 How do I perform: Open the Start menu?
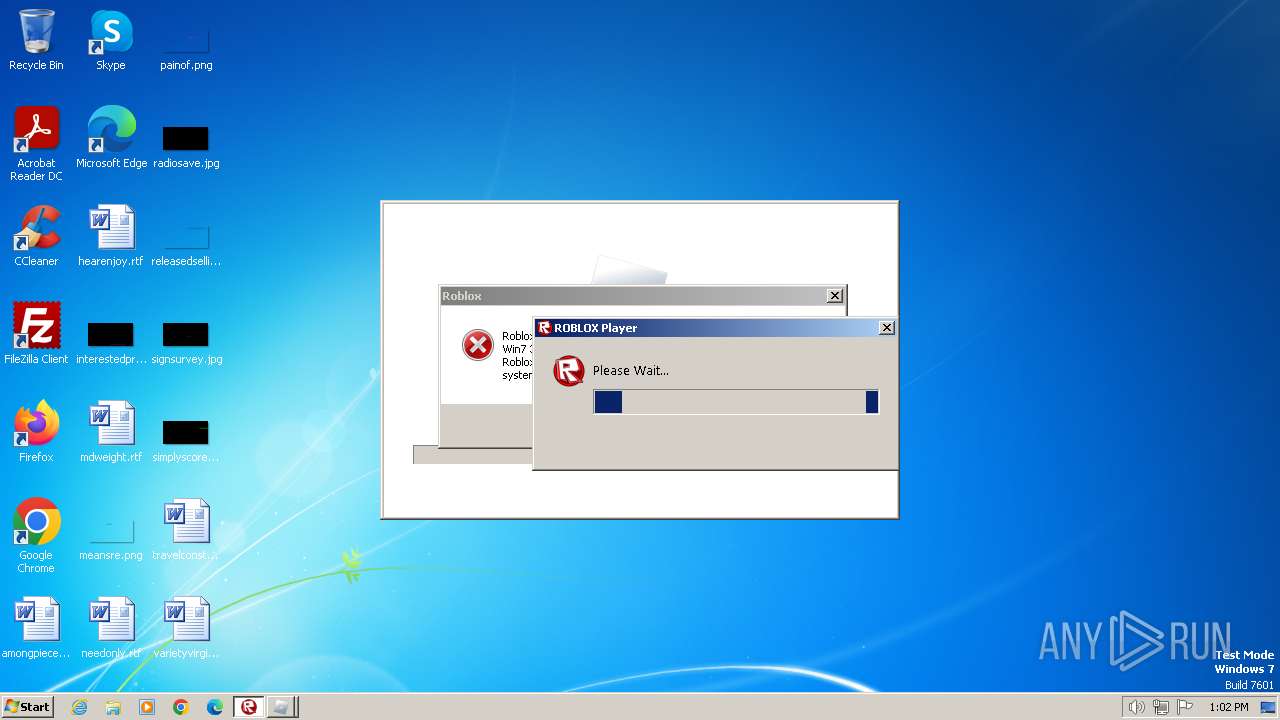pos(28,707)
